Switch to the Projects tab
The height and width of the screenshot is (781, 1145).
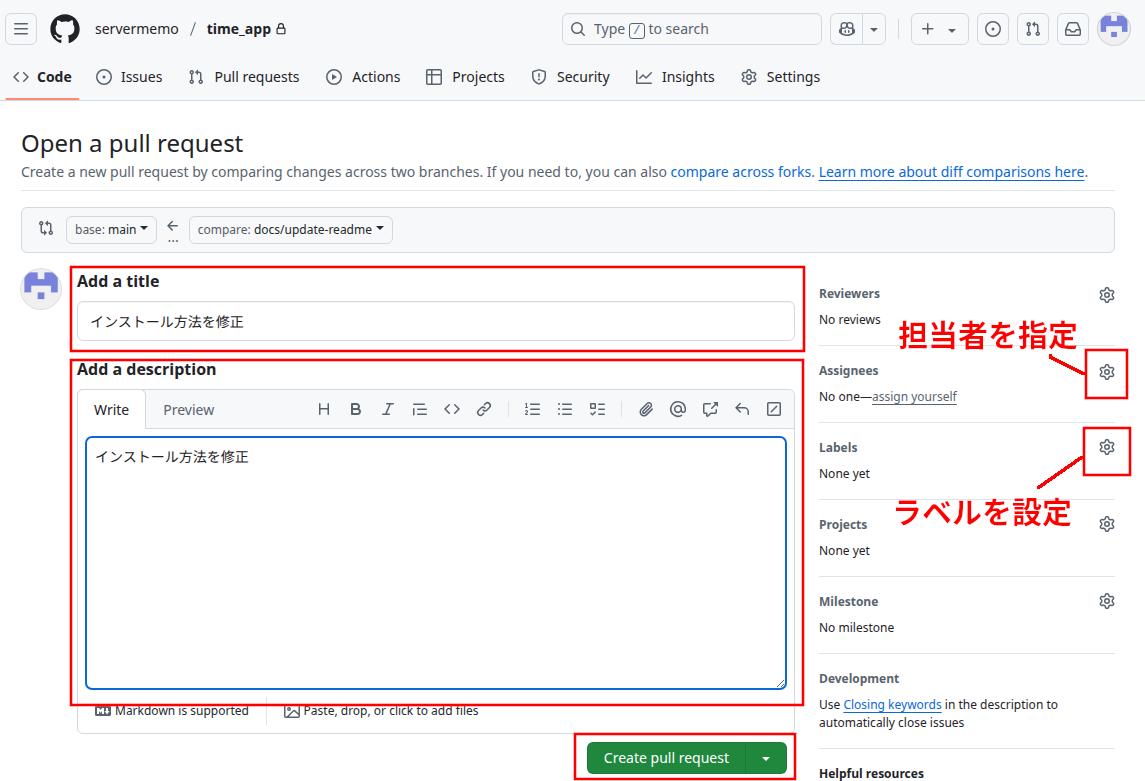point(465,77)
